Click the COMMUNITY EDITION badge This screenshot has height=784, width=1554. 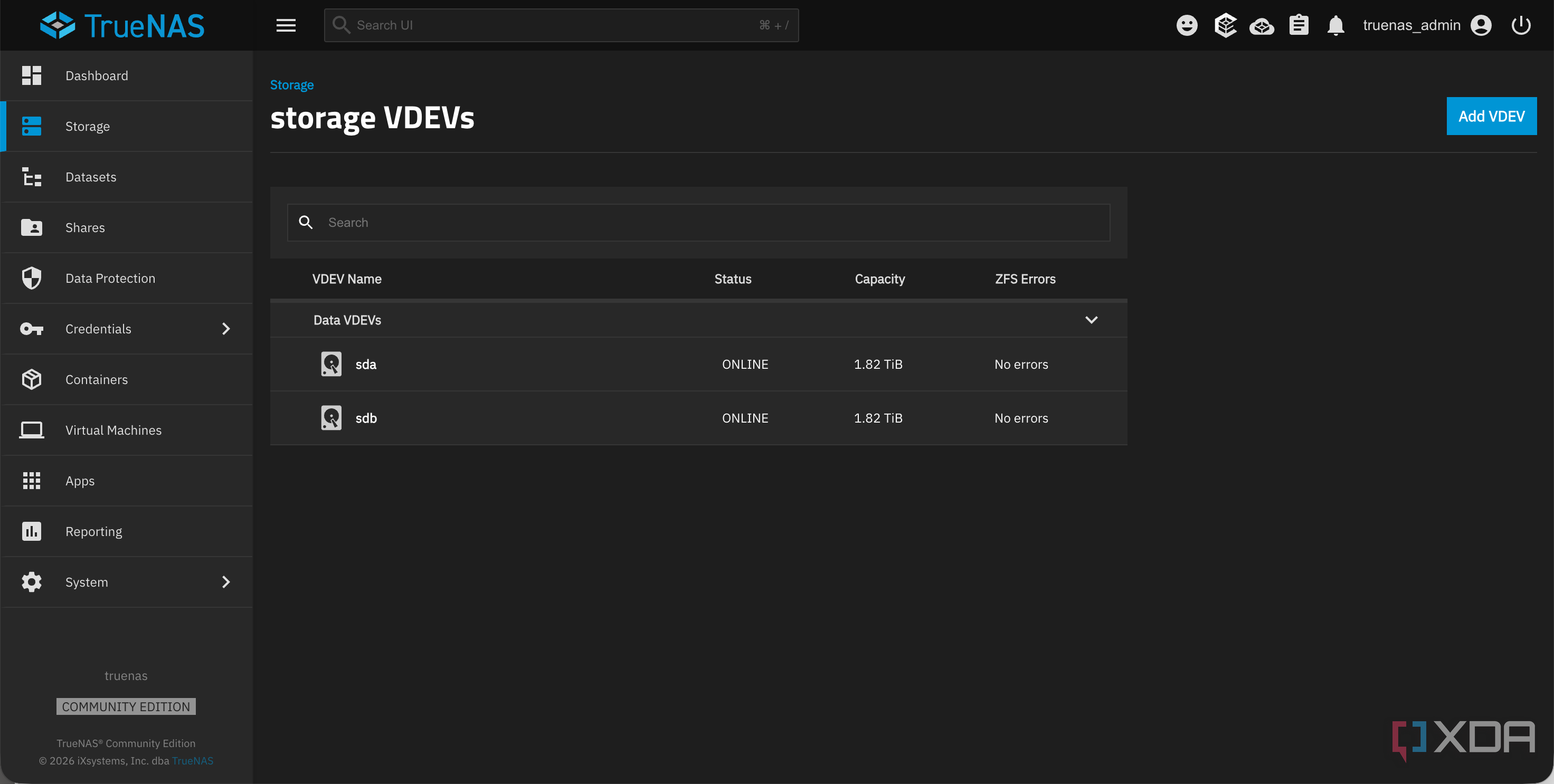pyautogui.click(x=126, y=707)
